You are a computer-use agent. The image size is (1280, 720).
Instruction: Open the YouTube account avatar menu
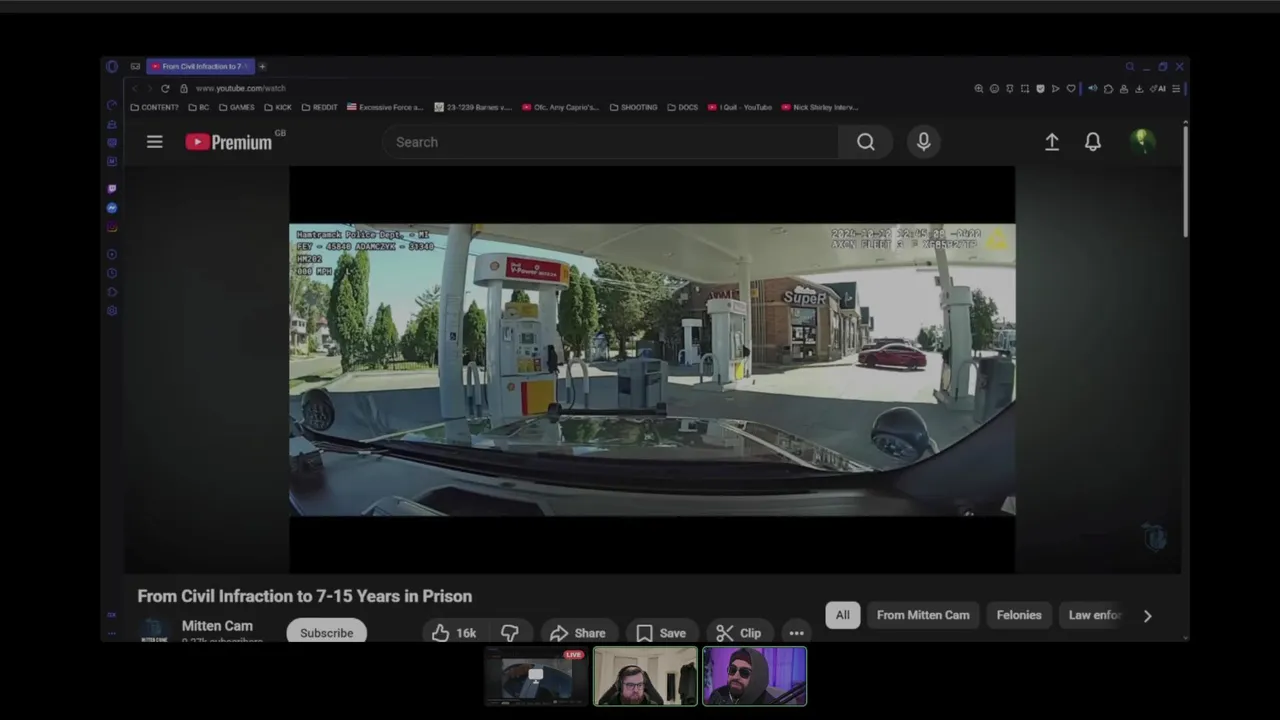[x=1142, y=142]
